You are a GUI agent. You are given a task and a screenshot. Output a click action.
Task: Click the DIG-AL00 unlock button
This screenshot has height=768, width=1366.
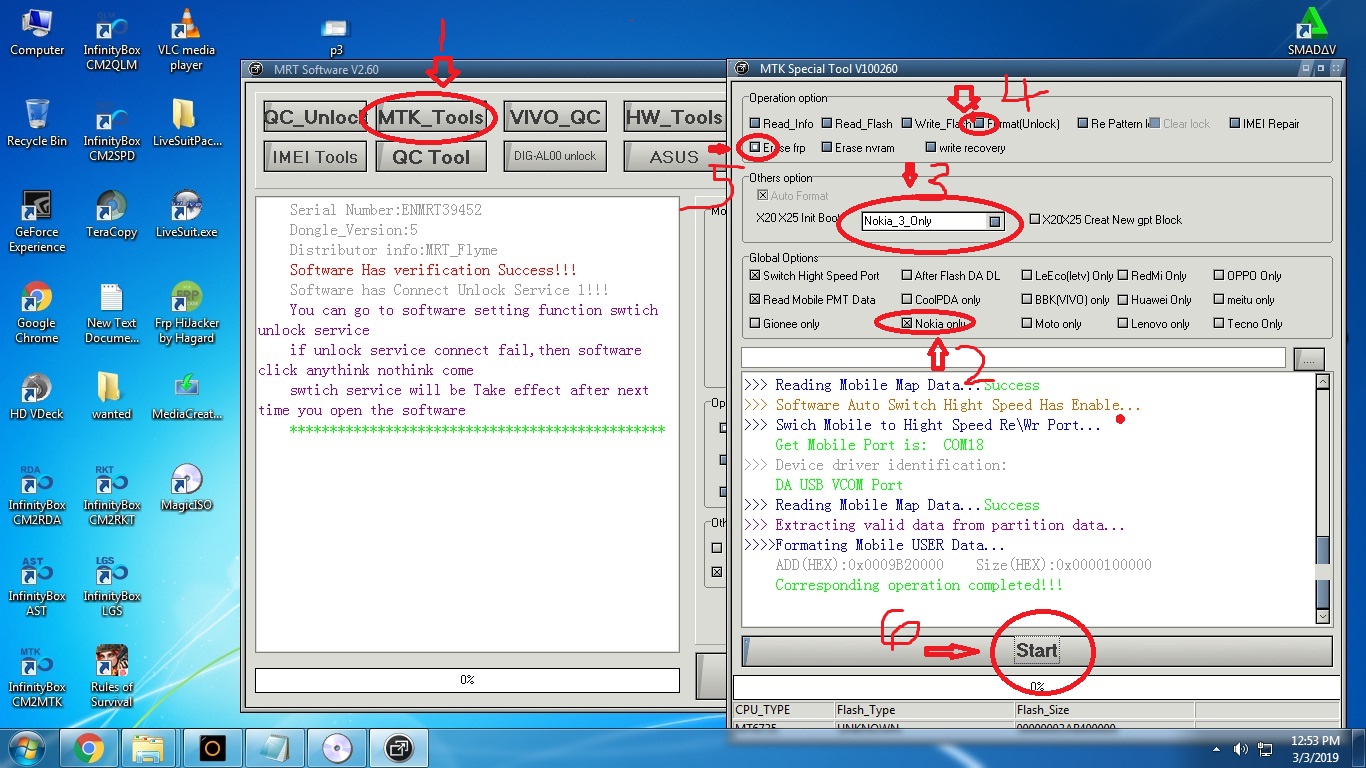[555, 156]
